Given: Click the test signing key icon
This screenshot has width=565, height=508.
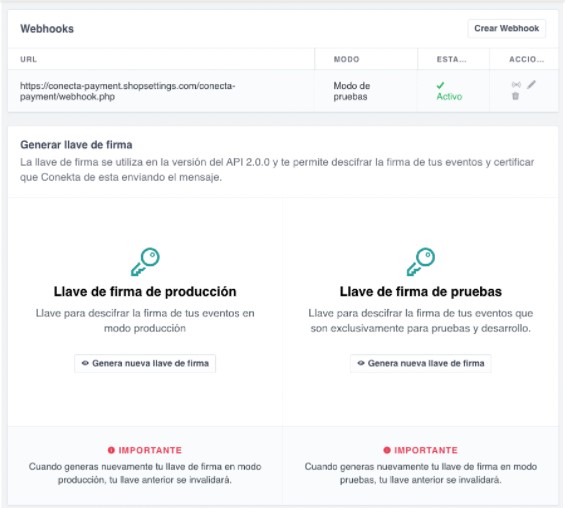Looking at the screenshot, I should pos(421,262).
